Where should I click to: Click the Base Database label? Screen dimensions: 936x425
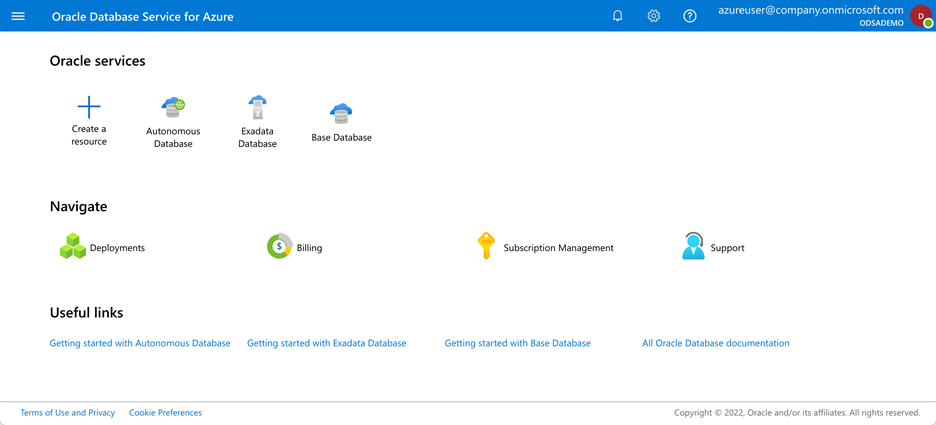tap(341, 137)
